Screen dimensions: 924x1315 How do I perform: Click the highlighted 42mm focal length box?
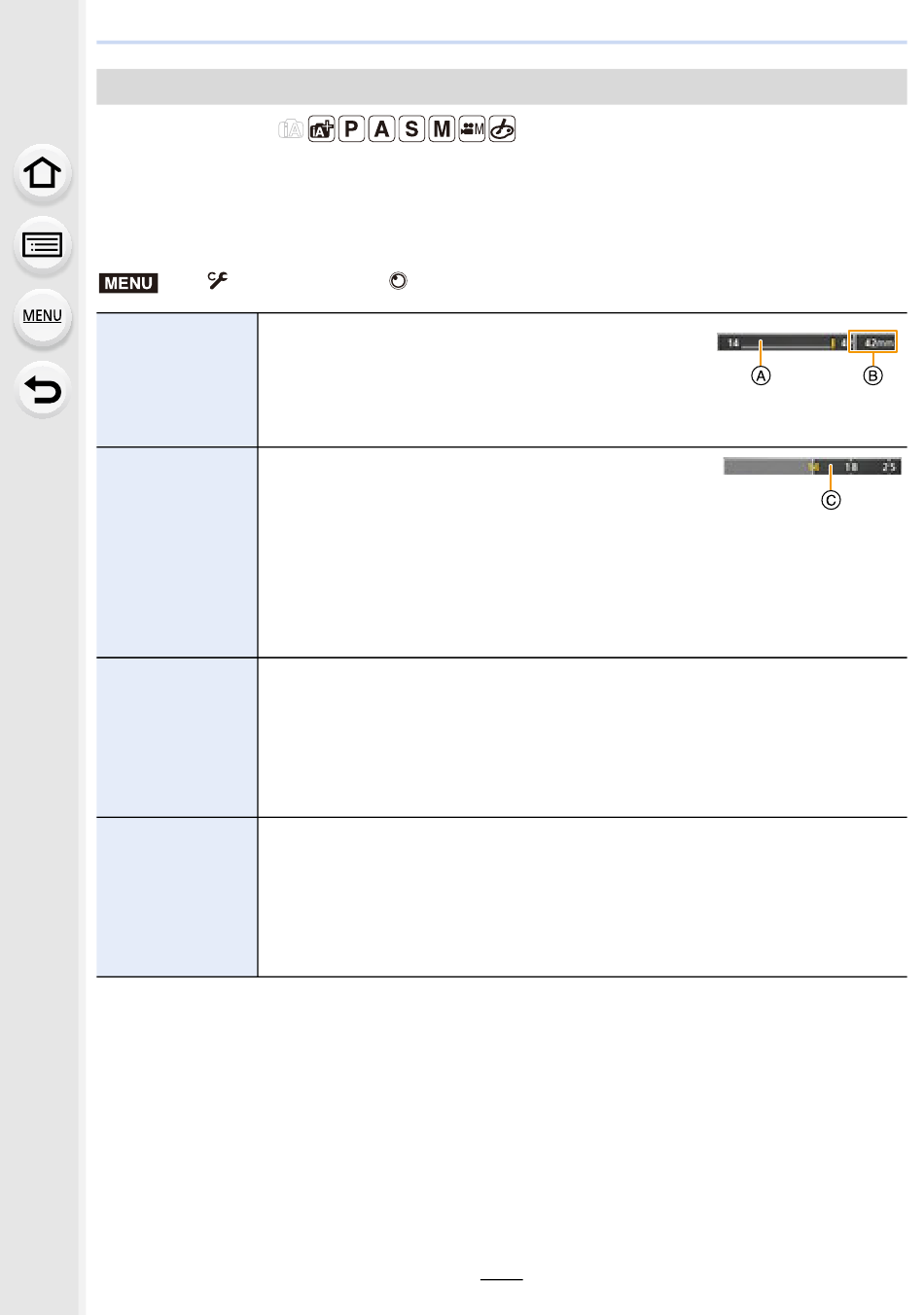[x=873, y=341]
